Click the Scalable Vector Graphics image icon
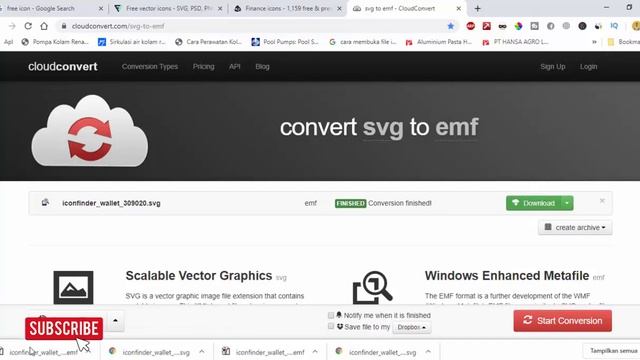Screen dimensions: 640x360 73,287
